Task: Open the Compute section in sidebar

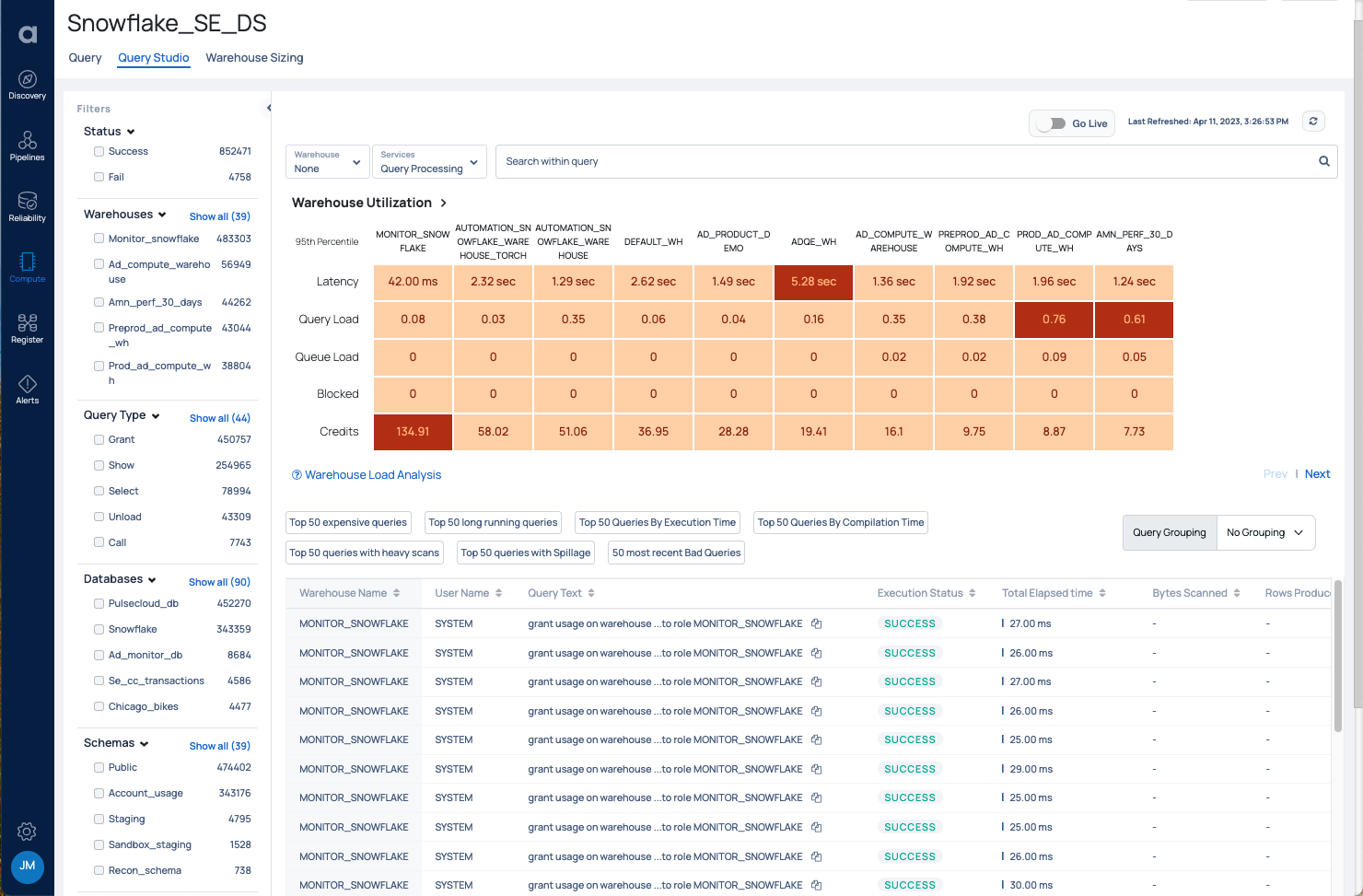Action: (x=27, y=267)
